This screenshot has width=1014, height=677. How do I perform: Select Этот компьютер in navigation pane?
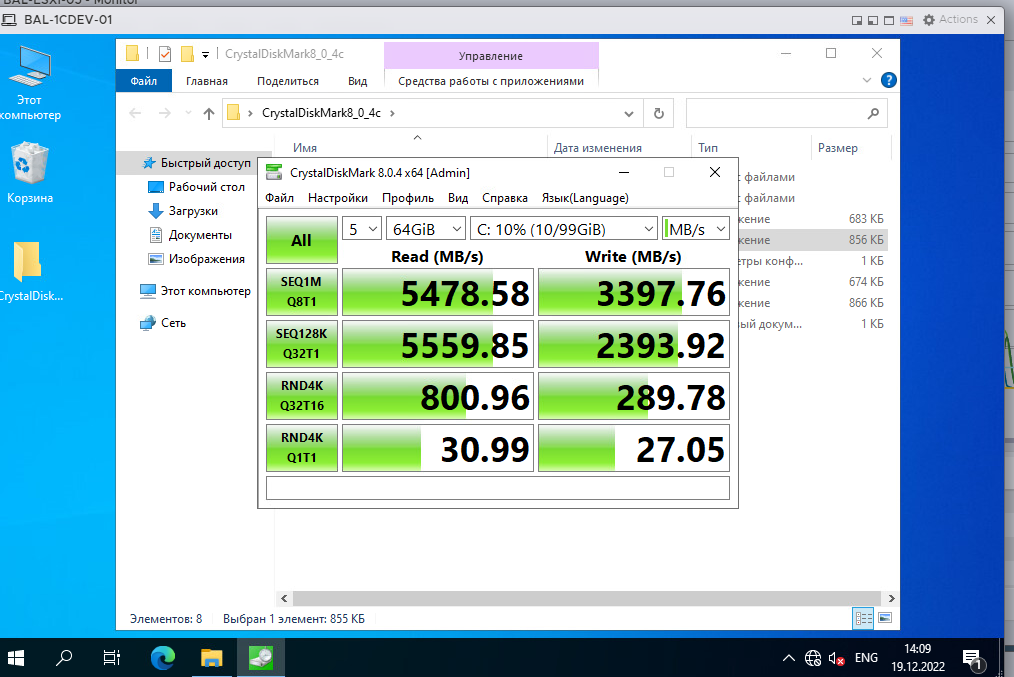pyautogui.click(x=205, y=291)
